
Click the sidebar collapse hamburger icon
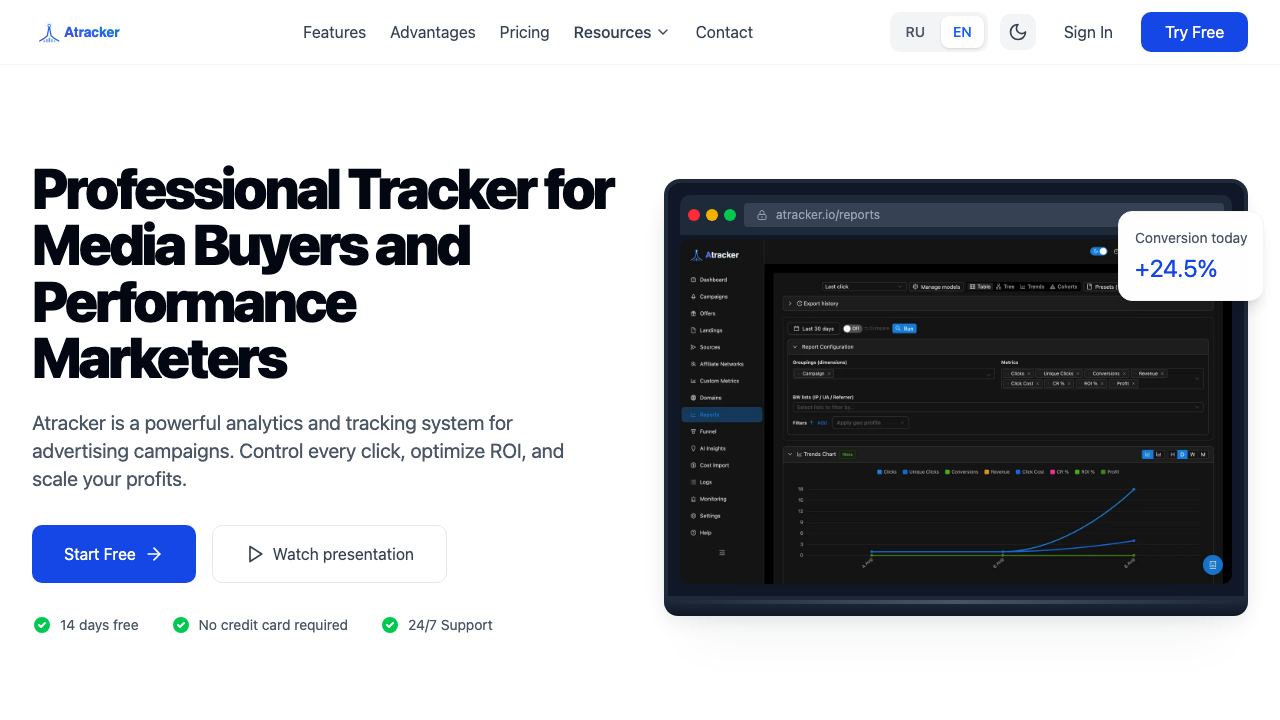tap(722, 552)
